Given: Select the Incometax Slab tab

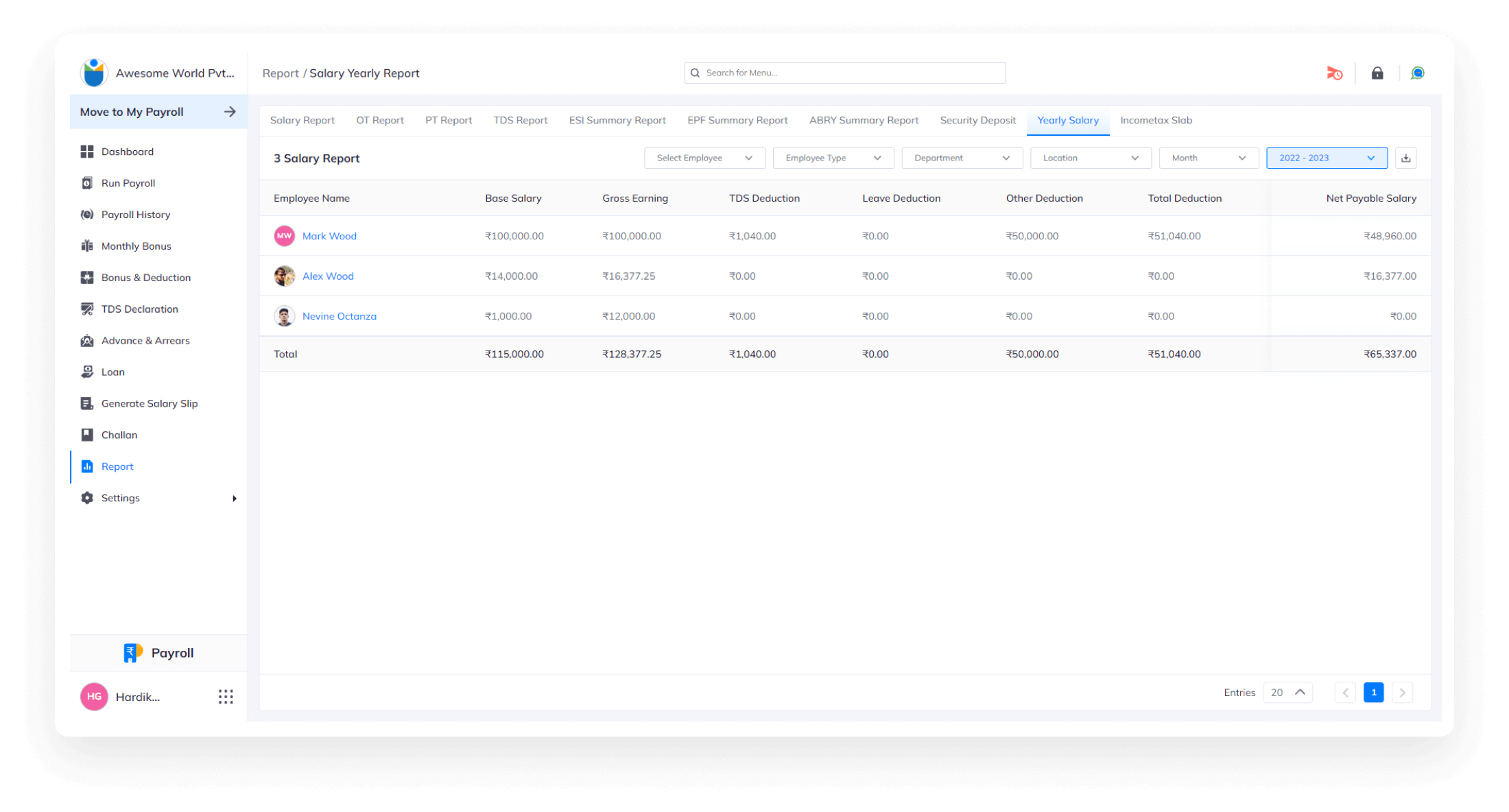Looking at the screenshot, I should [x=1156, y=119].
